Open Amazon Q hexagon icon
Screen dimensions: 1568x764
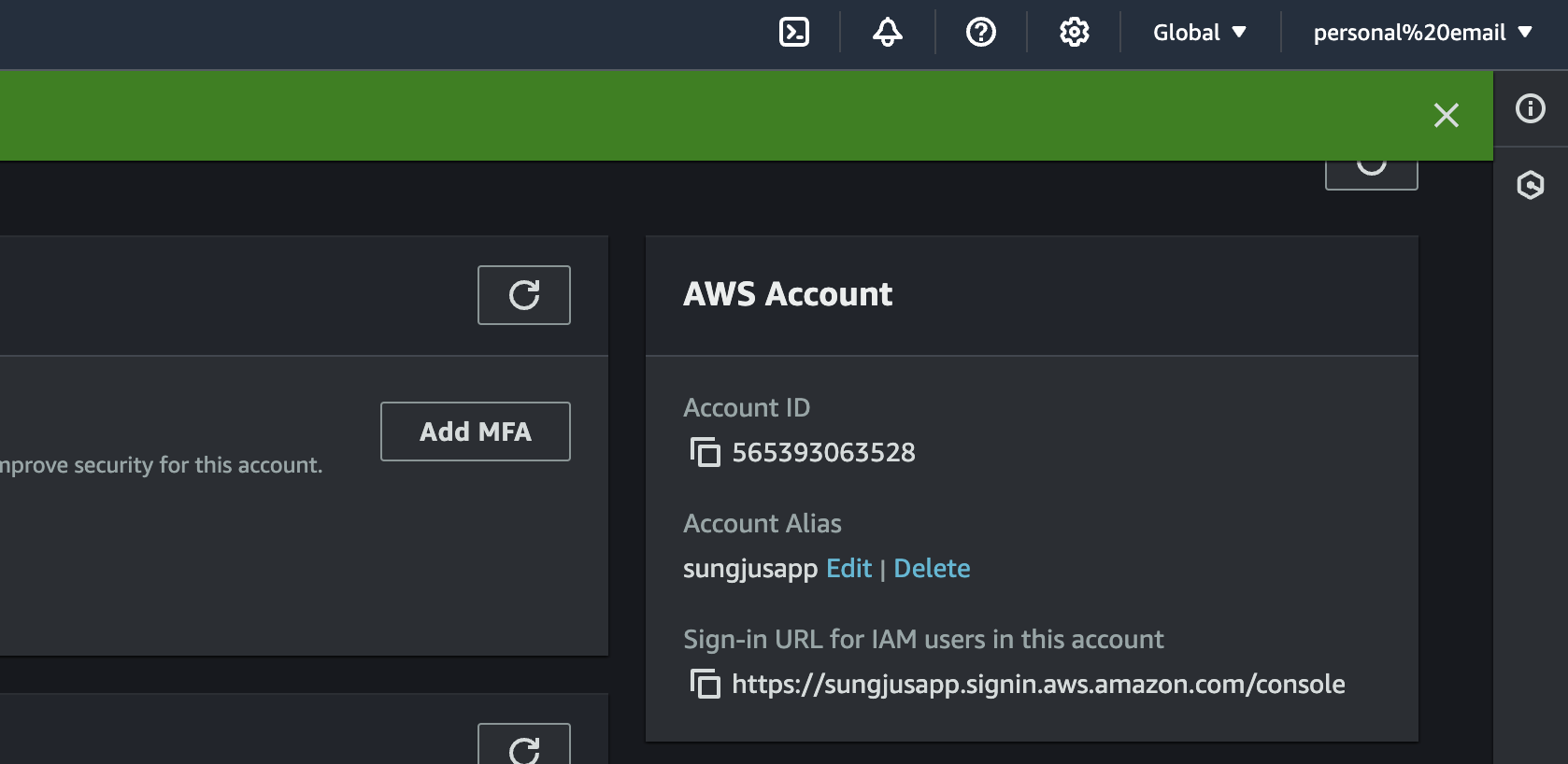(1530, 185)
